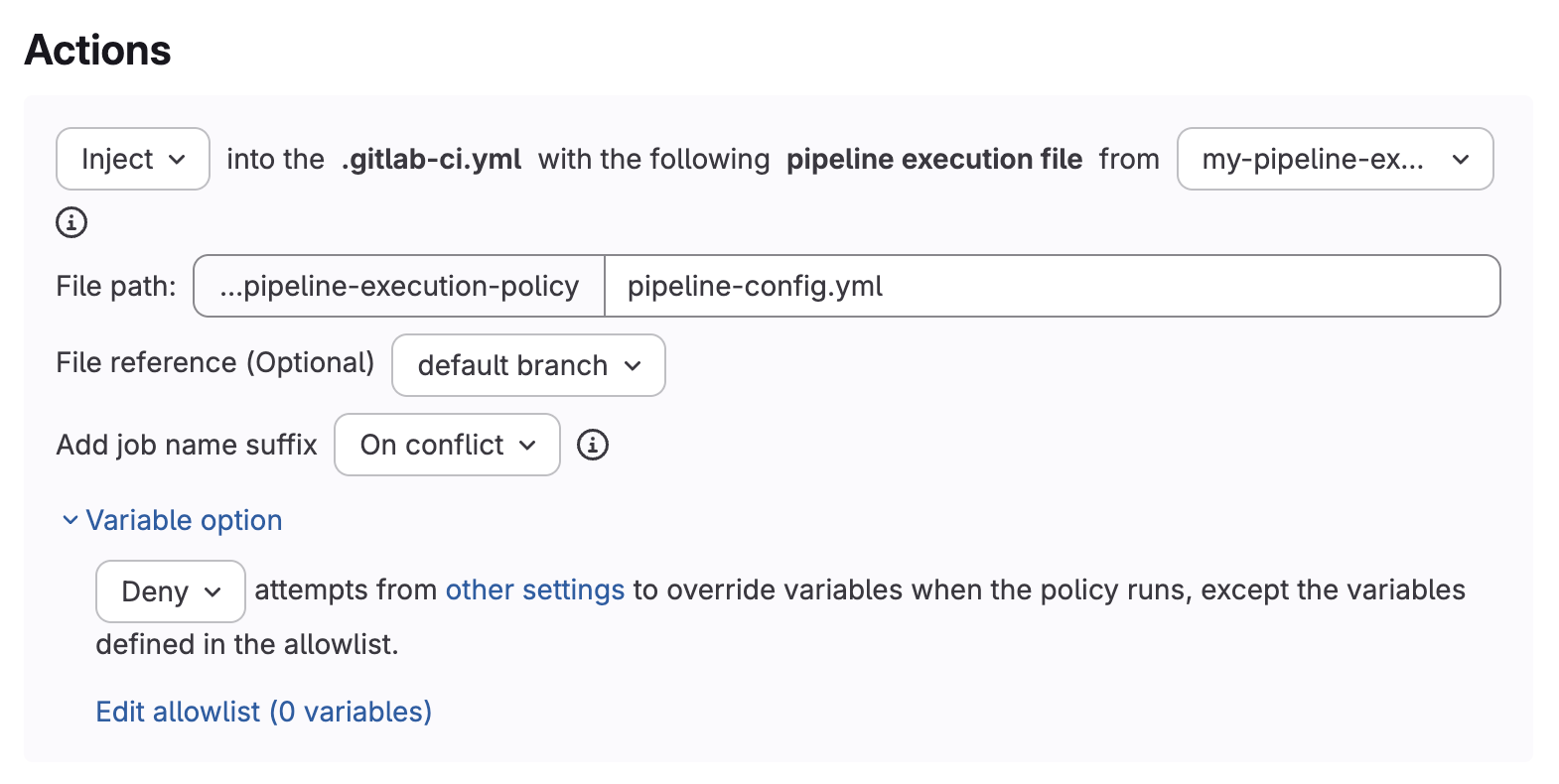Click the chevron beside Variable option

click(69, 519)
